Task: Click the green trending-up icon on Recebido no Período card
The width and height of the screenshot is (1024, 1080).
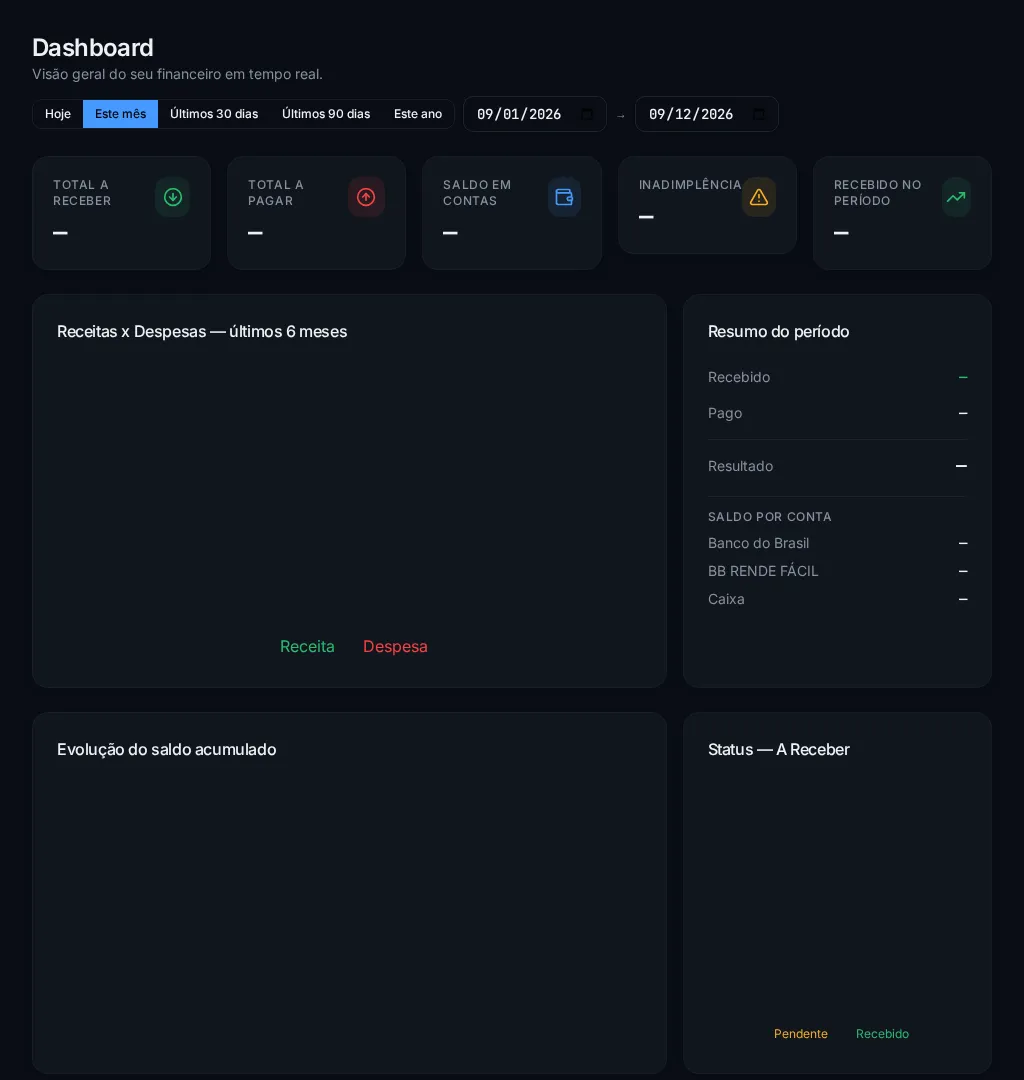Action: pos(956,197)
